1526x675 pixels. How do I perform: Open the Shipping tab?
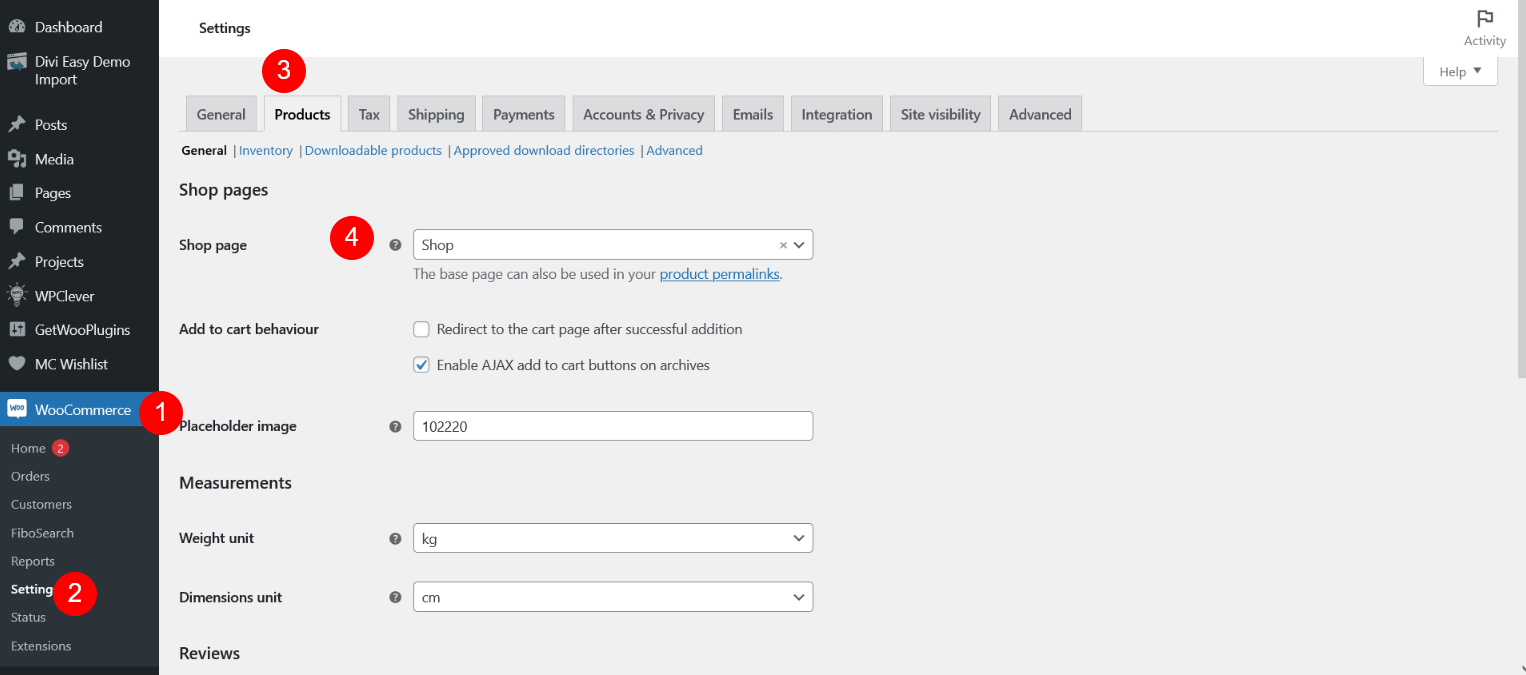click(x=436, y=114)
